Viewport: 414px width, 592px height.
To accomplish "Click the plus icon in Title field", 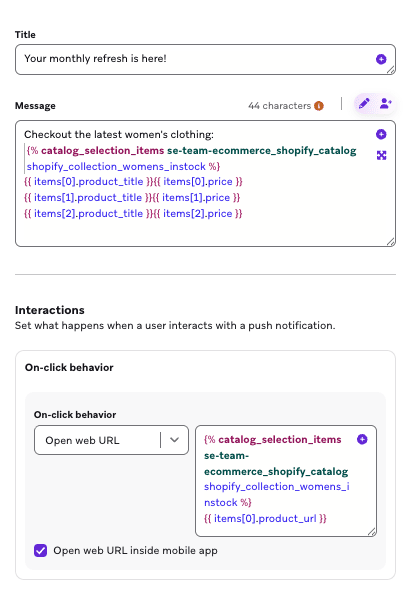I will (381, 59).
